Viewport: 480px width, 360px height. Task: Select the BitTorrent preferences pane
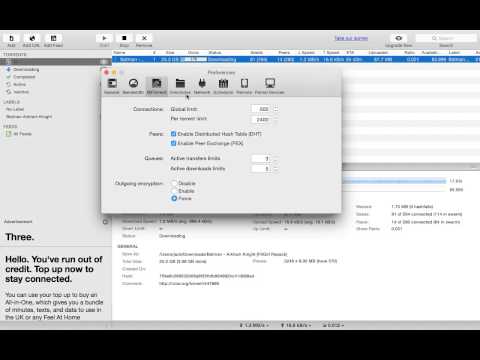point(156,86)
